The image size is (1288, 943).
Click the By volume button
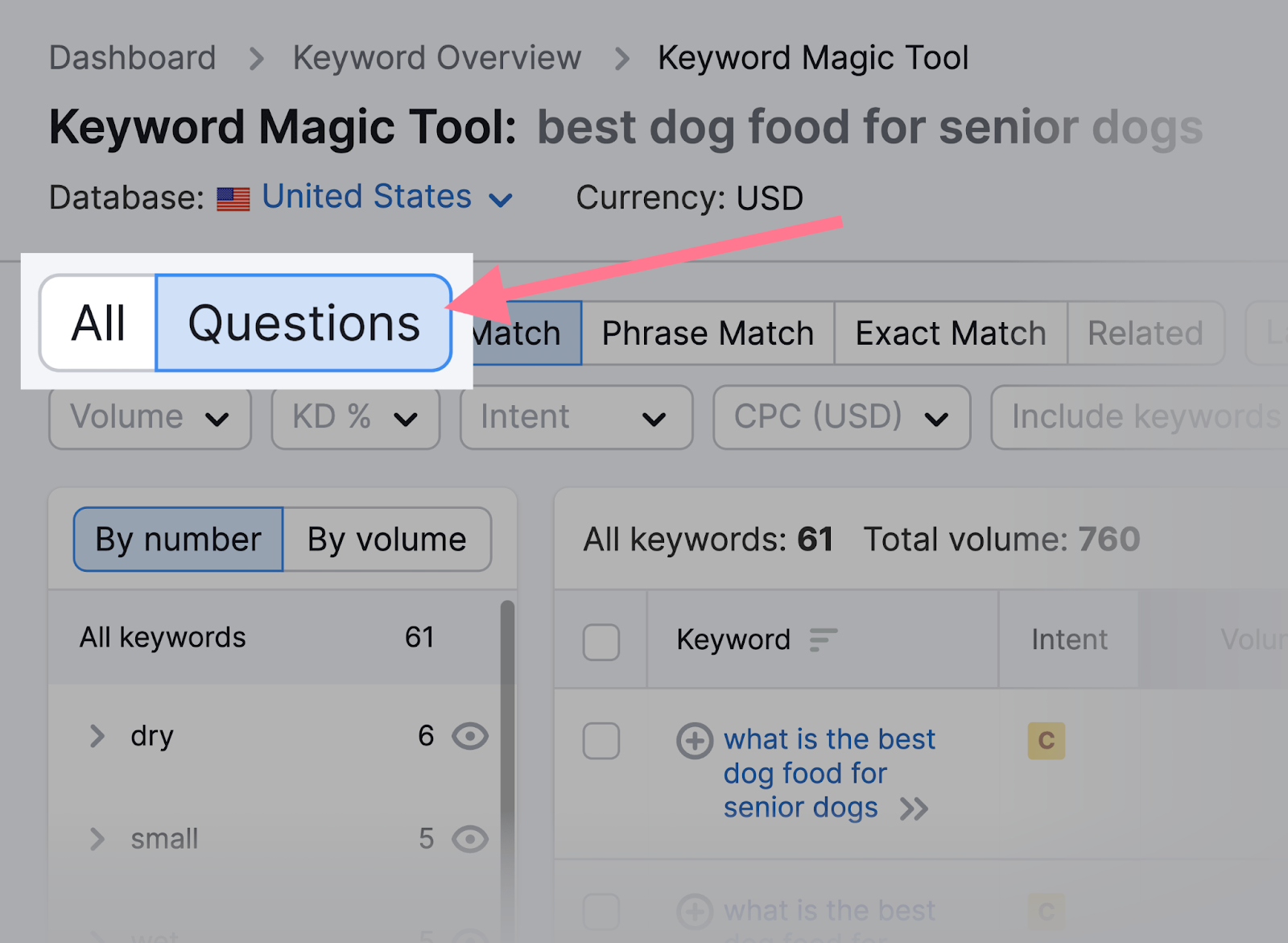pyautogui.click(x=387, y=540)
